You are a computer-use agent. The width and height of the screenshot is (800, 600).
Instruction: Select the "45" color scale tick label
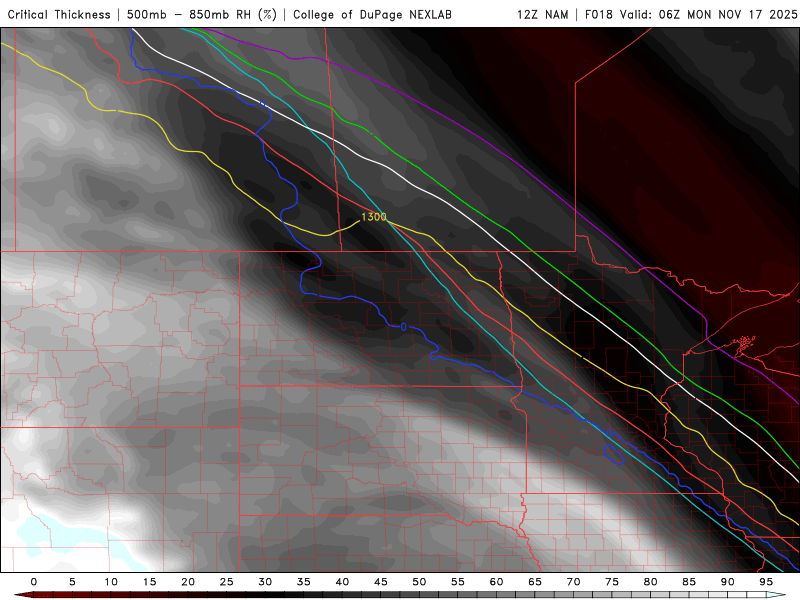click(x=381, y=582)
